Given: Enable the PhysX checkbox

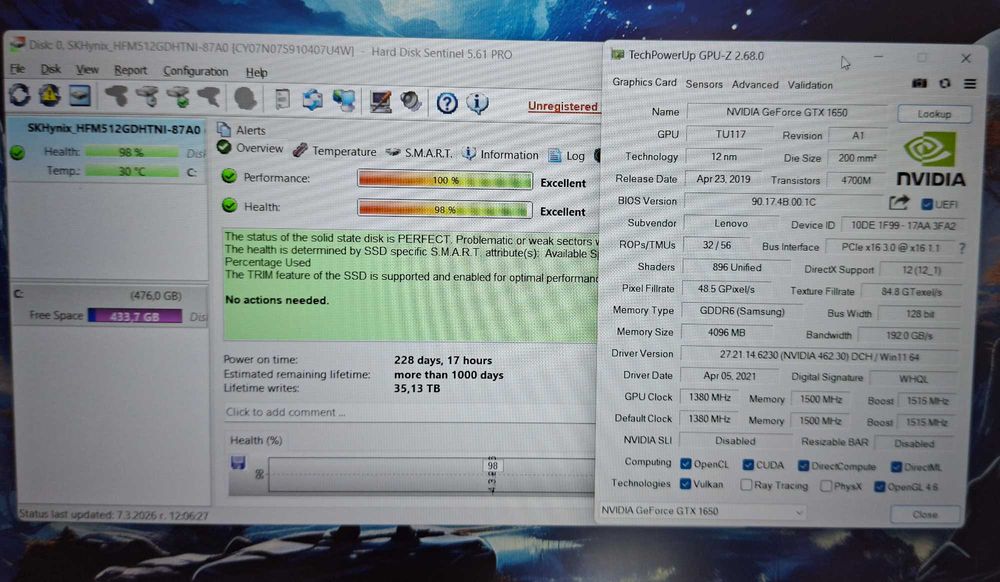Looking at the screenshot, I should [825, 486].
